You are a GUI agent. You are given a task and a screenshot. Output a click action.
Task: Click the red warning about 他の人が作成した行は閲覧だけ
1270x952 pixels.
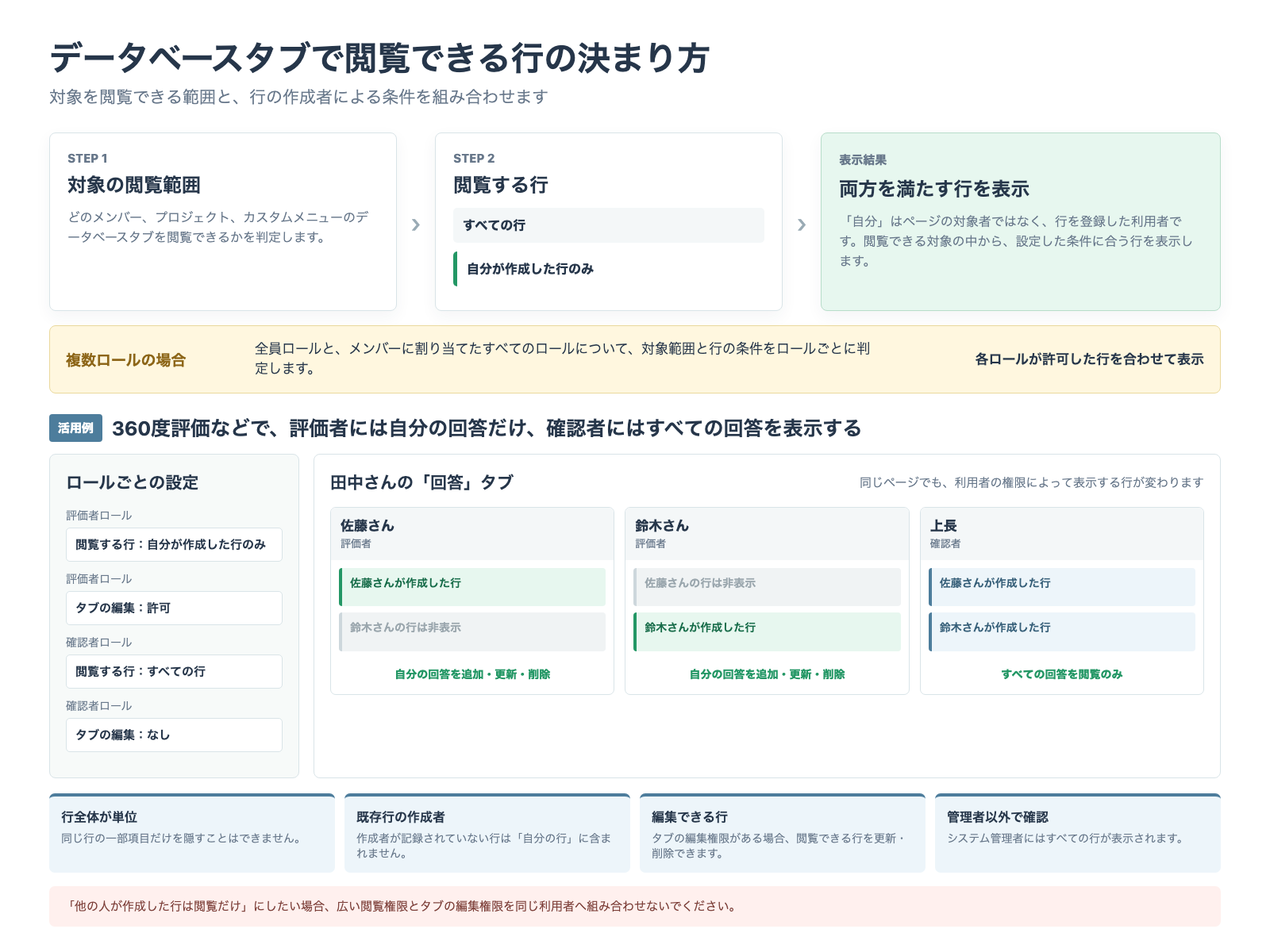635,906
